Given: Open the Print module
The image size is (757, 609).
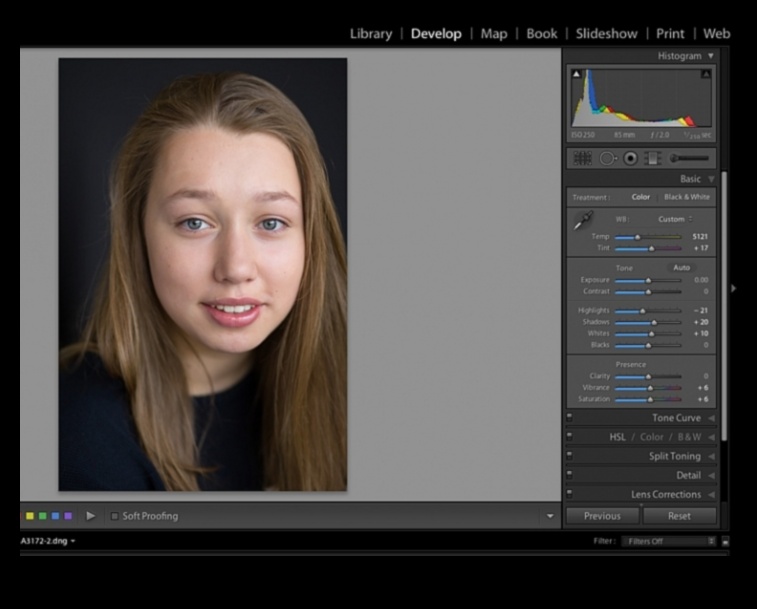Looking at the screenshot, I should pos(670,34).
